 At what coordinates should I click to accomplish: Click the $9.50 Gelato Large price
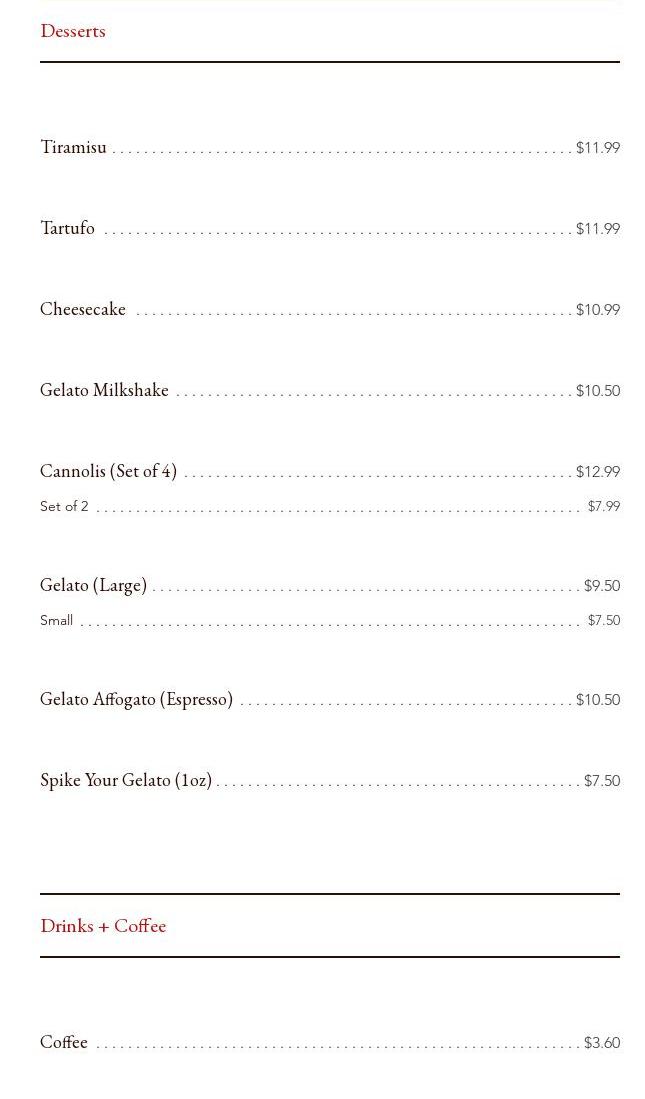pos(602,586)
